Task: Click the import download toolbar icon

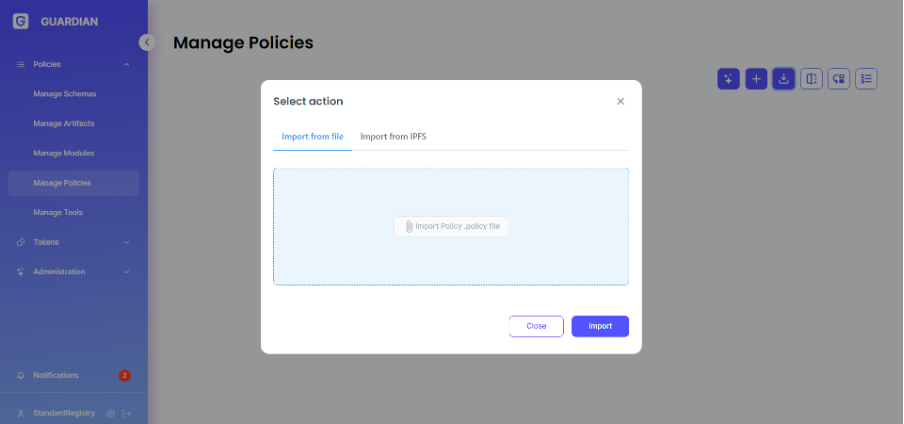Action: coord(784,79)
